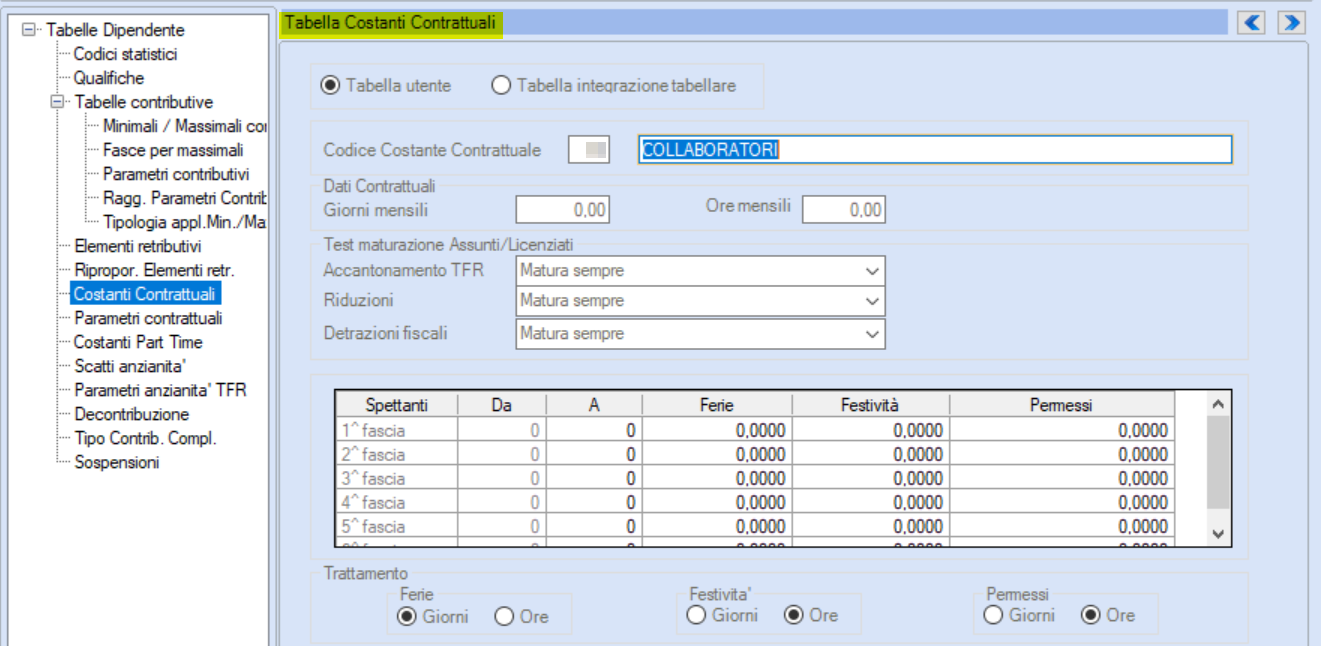Set Festivita' treatment to Giorni
The image size is (1321, 646).
[x=722, y=615]
